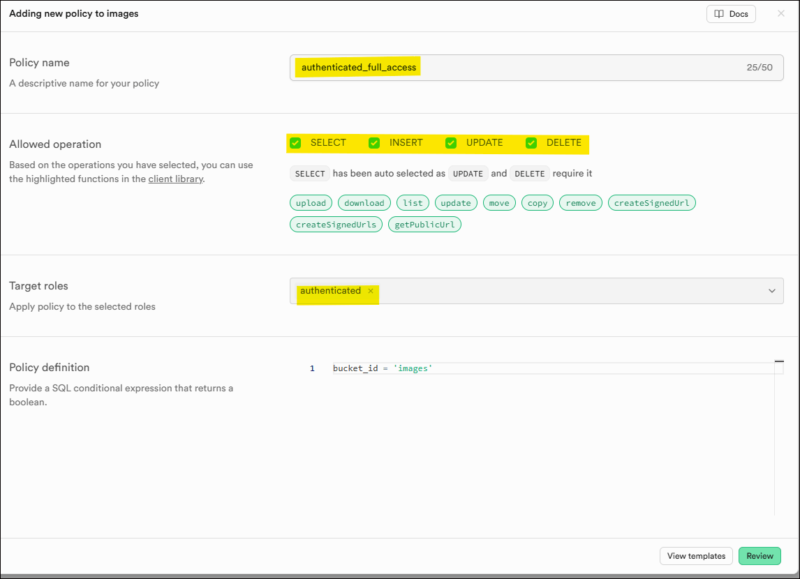The image size is (800, 579).
Task: Click the getPublicUrl function tag
Action: pyautogui.click(x=425, y=225)
